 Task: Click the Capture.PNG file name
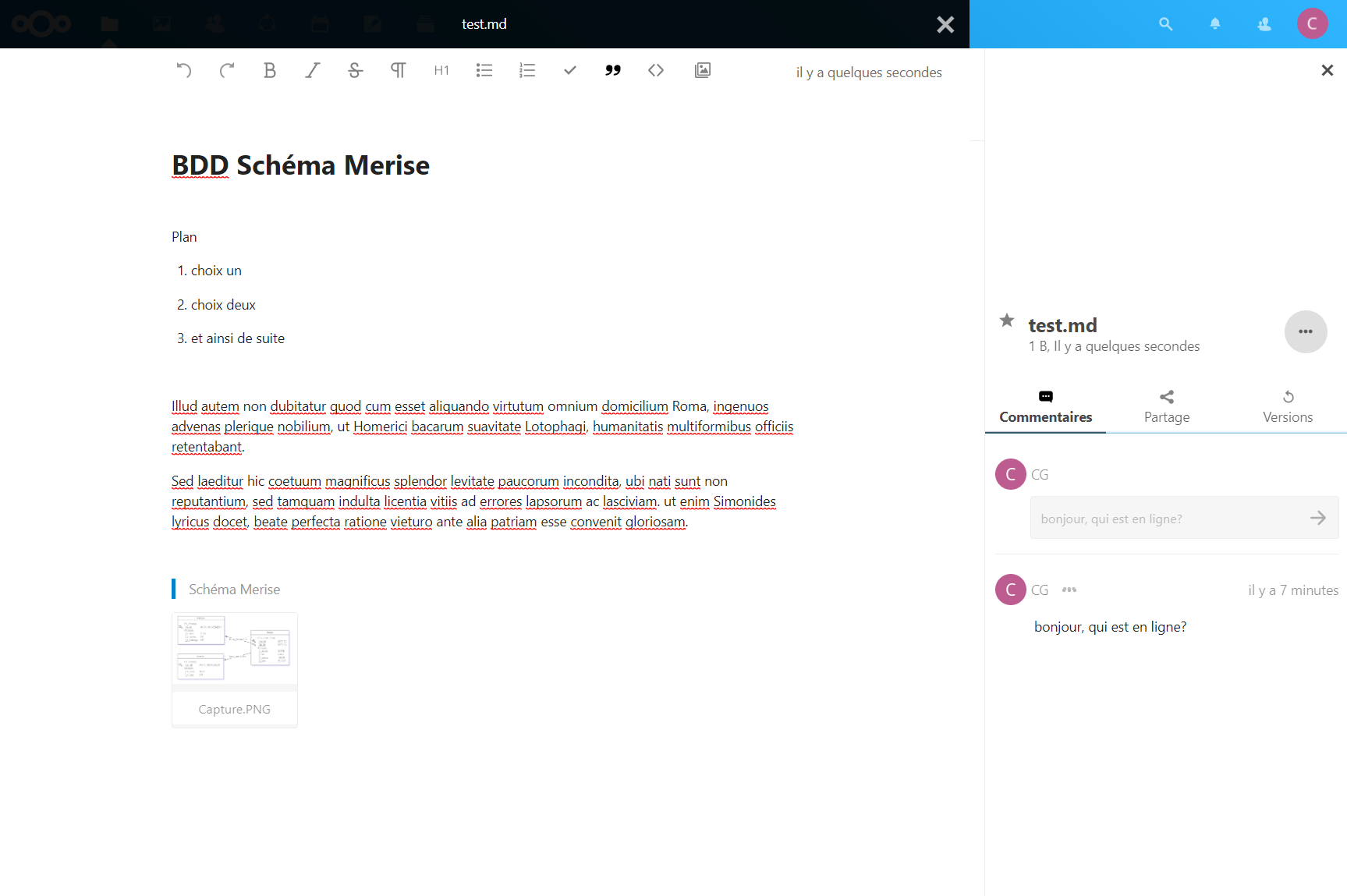pos(235,709)
